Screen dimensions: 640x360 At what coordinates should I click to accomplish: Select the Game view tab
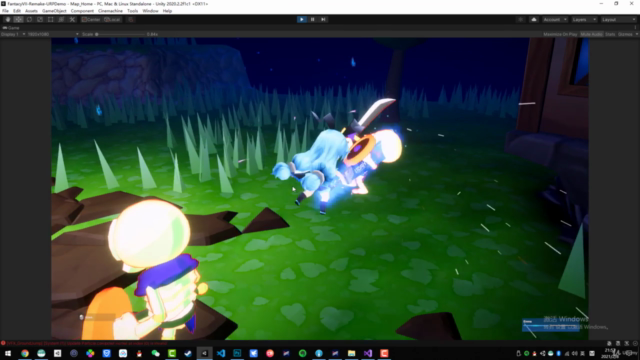click(x=11, y=28)
